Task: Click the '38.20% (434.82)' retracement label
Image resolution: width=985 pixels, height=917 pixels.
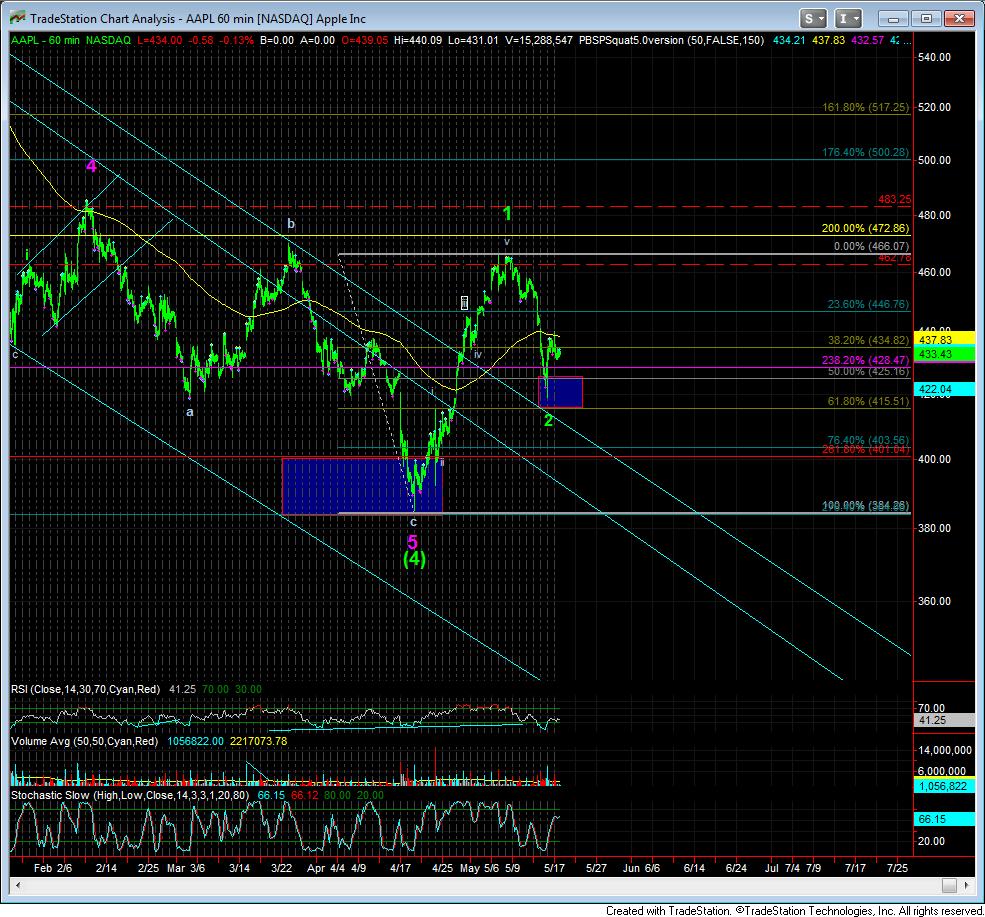Action: pyautogui.click(x=868, y=340)
